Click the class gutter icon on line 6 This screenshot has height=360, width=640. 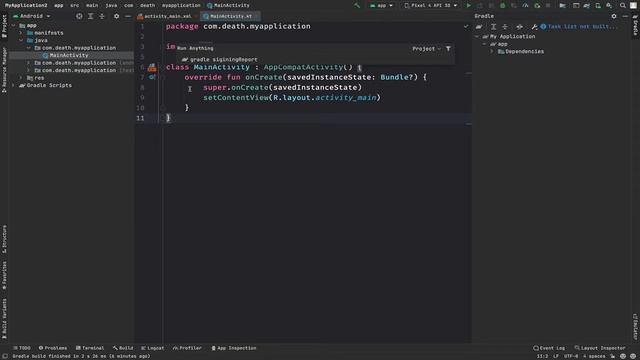(x=152, y=67)
